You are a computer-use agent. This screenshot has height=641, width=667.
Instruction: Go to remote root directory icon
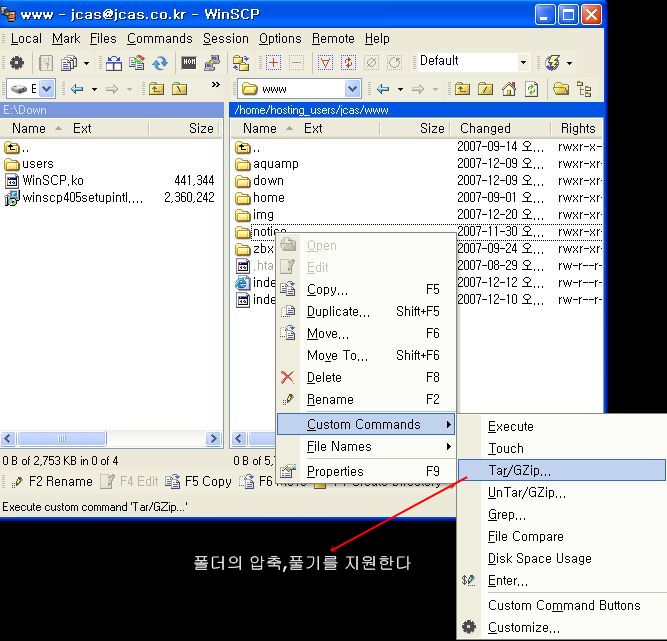(485, 89)
